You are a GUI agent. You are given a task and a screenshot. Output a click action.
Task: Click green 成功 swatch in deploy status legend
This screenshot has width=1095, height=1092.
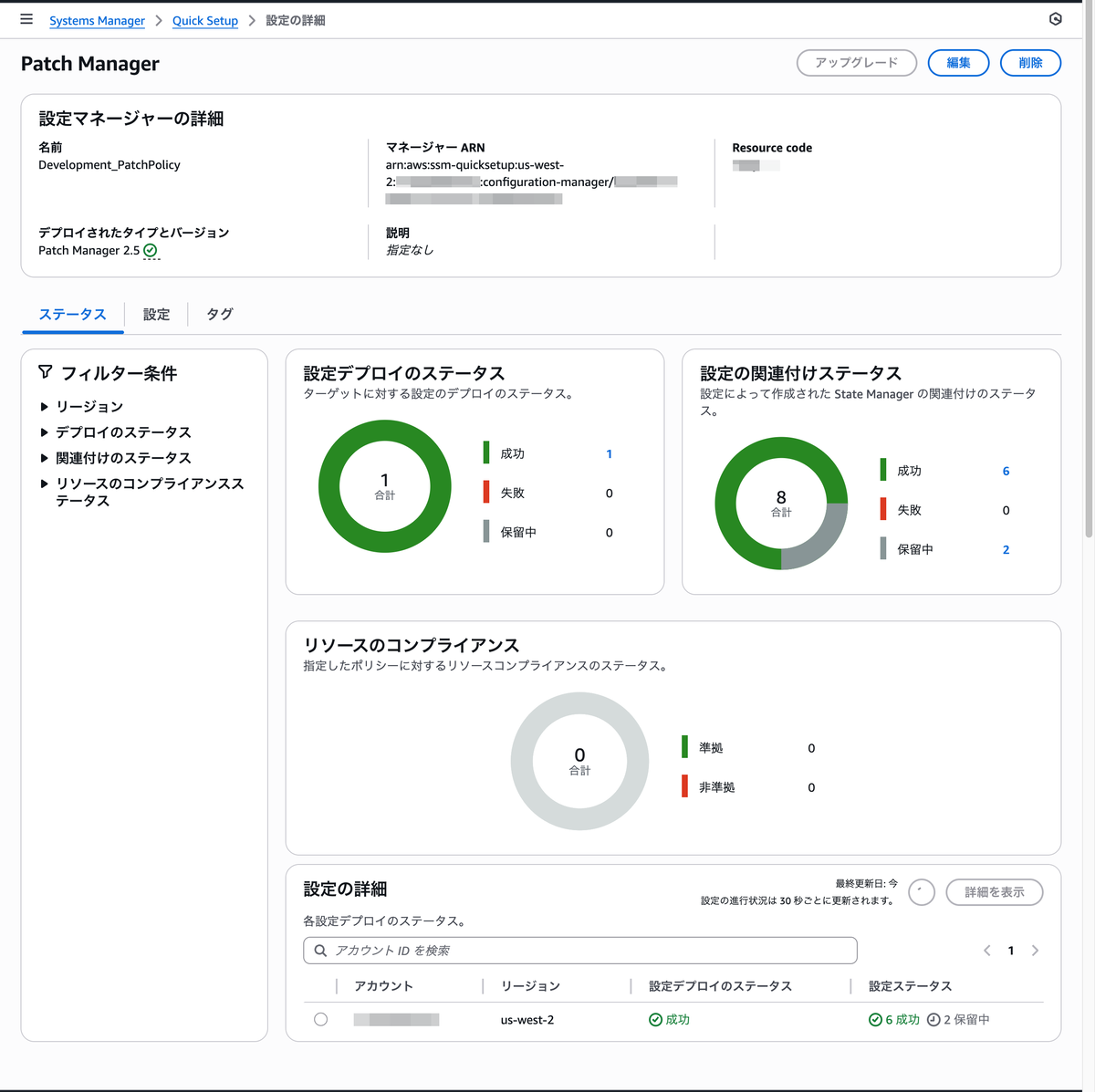click(486, 452)
